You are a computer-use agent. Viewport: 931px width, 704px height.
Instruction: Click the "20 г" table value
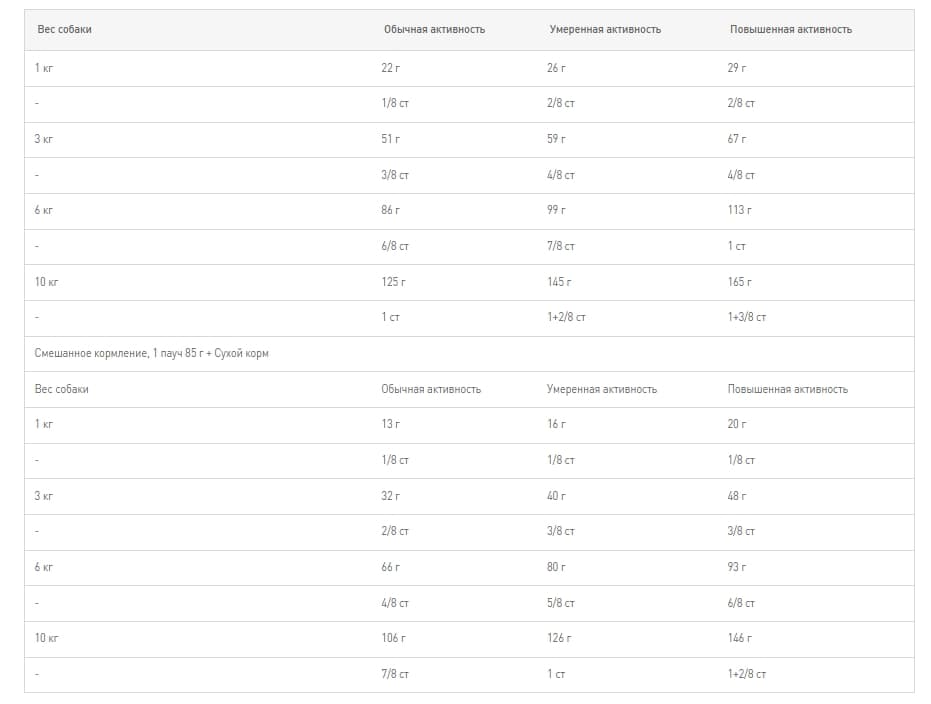pos(737,424)
